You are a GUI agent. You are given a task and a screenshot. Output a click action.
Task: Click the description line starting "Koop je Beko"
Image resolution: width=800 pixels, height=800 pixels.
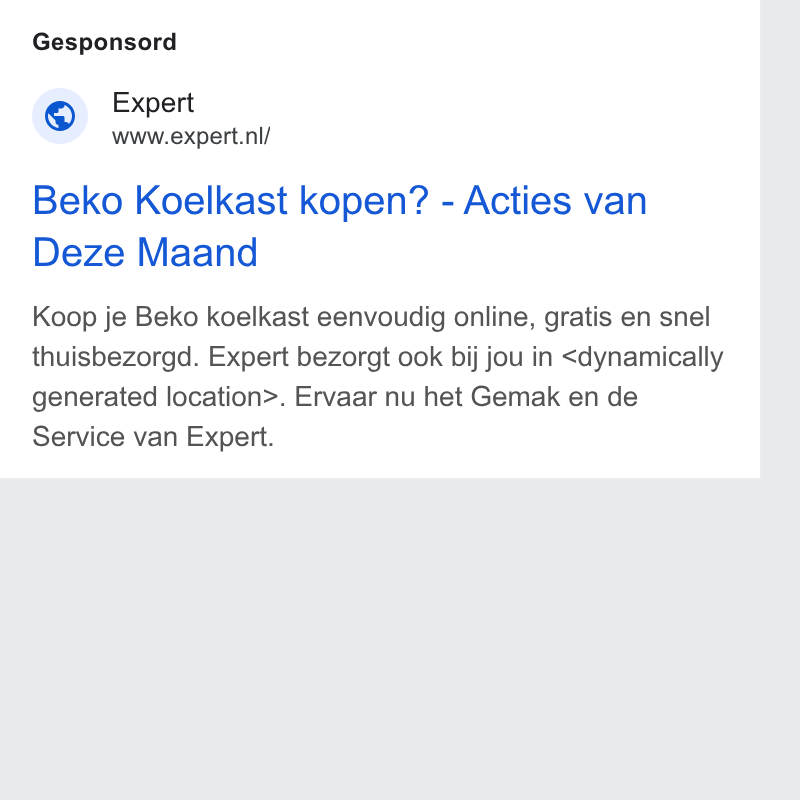[x=371, y=317]
